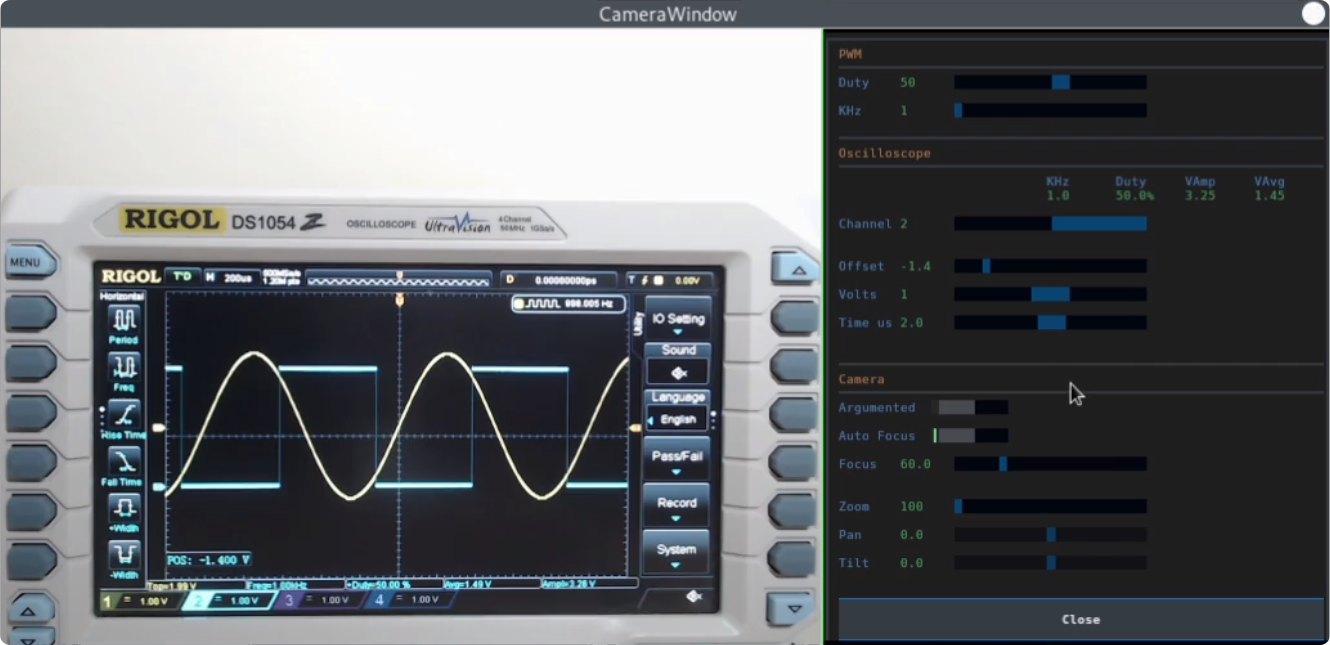Open the IO Setting menu on the oscilloscope
1330x645 pixels.
pyautogui.click(x=678, y=318)
